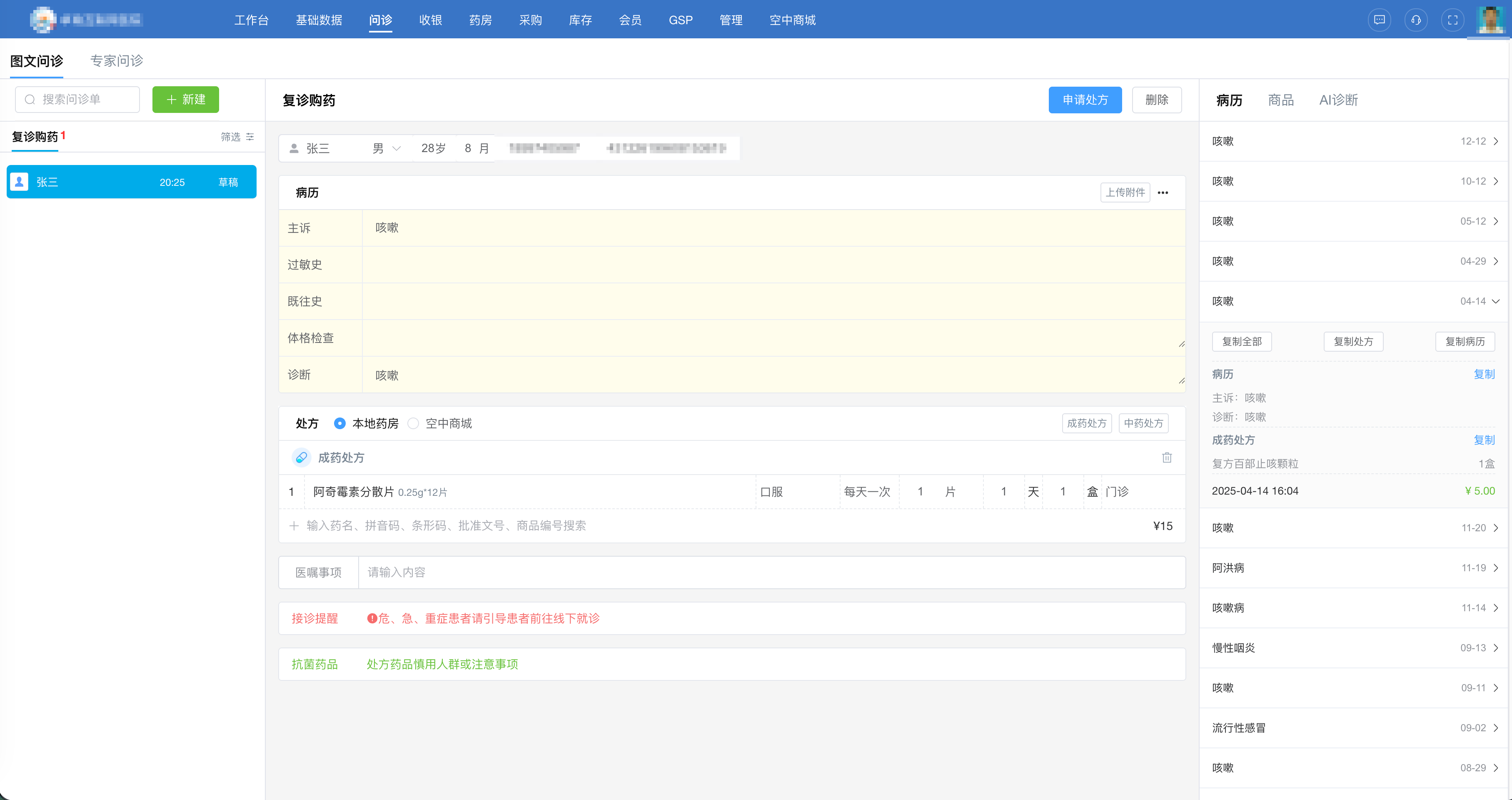Expand the 阿洪病 11-19 record
The height and width of the screenshot is (800, 1512).
tap(1354, 567)
